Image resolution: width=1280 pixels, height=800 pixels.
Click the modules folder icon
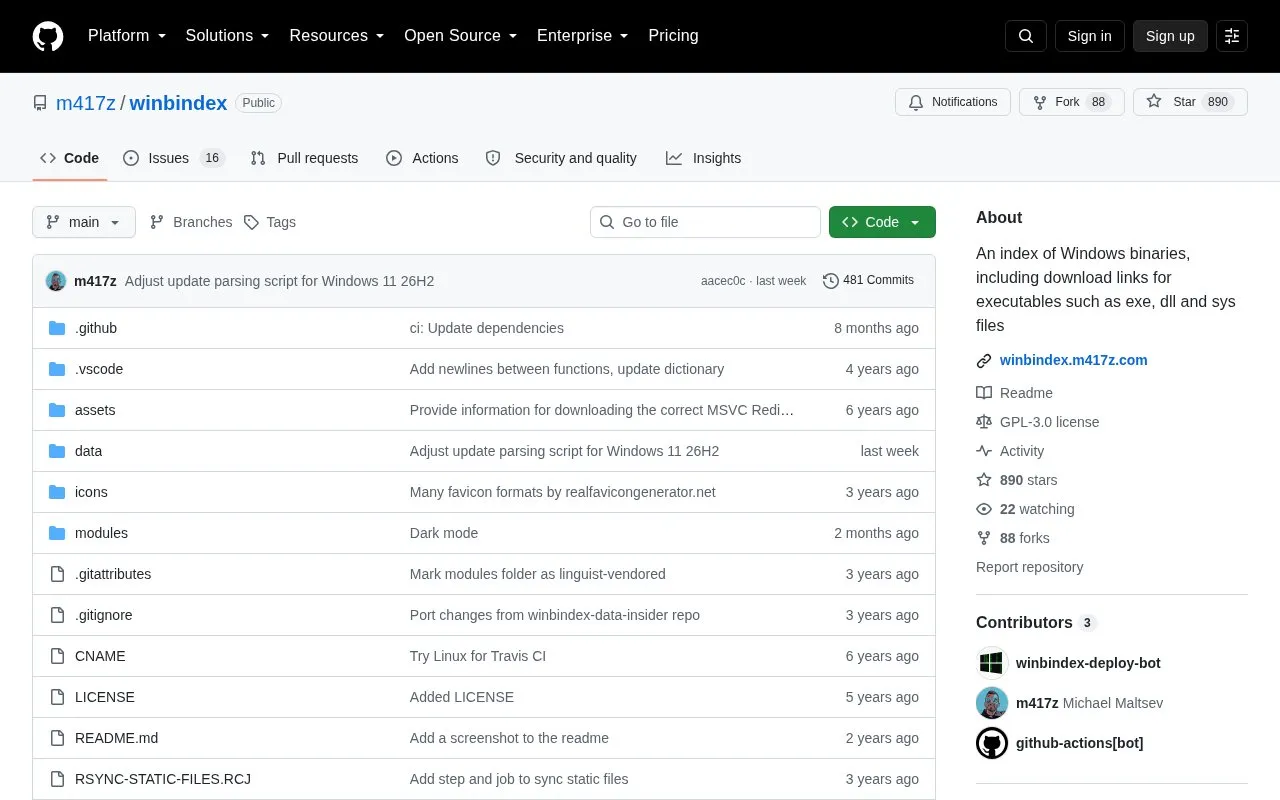(57, 533)
